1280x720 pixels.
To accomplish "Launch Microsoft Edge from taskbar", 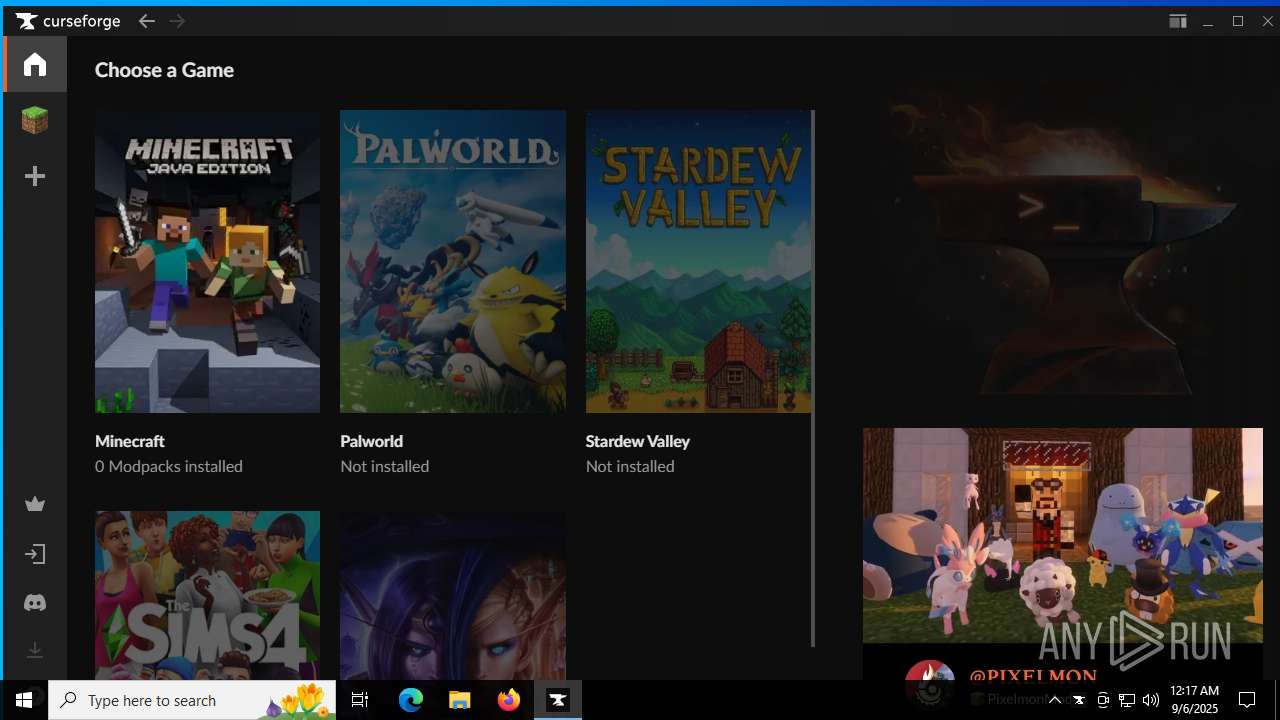I will point(411,700).
